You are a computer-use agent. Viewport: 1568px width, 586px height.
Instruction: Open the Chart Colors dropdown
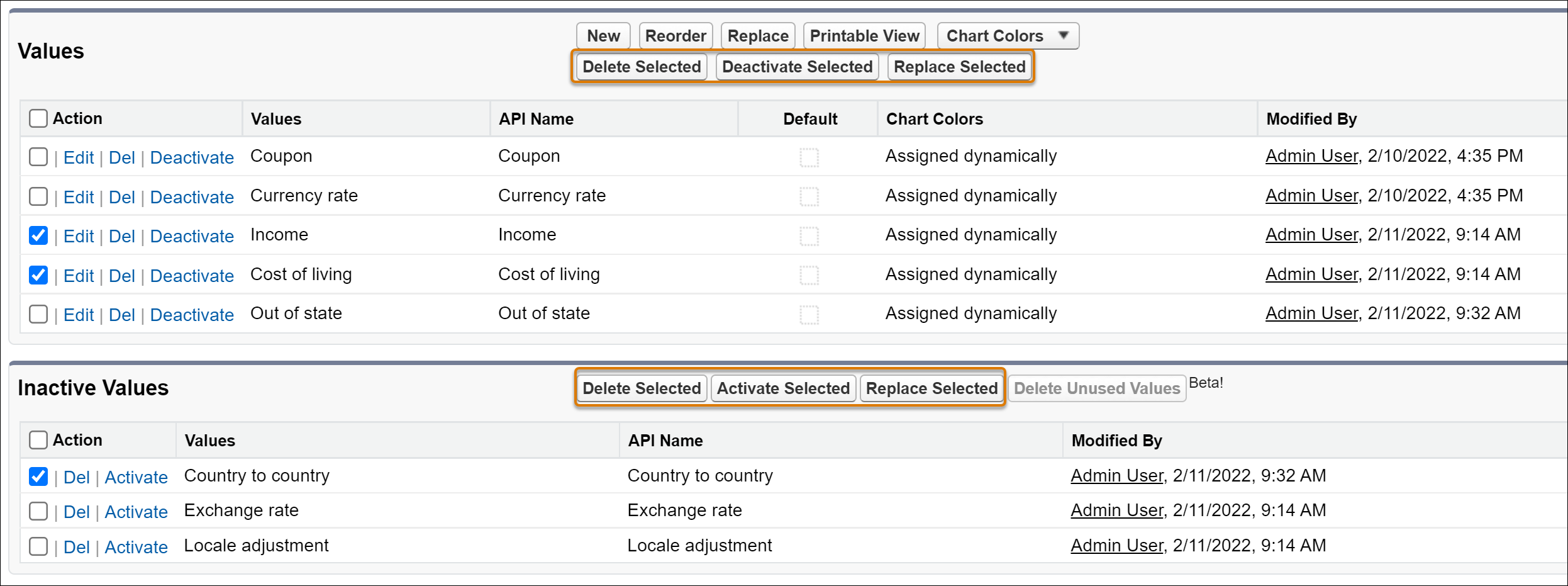[1007, 36]
